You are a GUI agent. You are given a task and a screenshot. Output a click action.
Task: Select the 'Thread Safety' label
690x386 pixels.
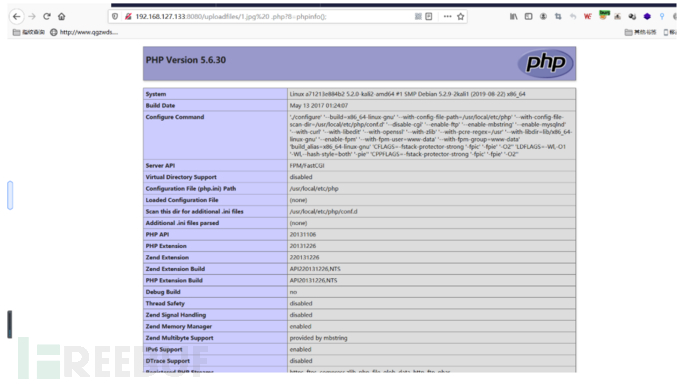pos(165,303)
